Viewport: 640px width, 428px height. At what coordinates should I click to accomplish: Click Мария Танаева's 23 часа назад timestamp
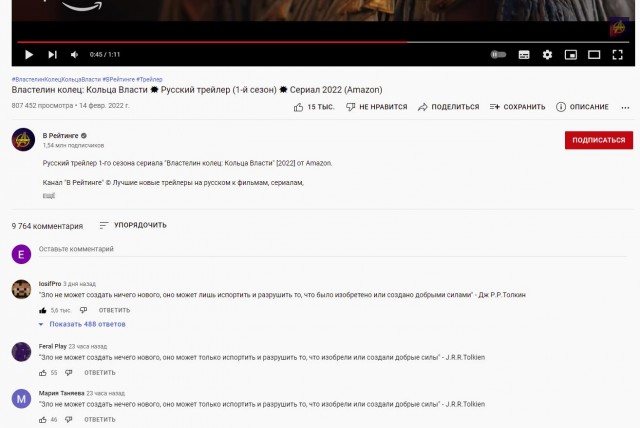point(105,393)
